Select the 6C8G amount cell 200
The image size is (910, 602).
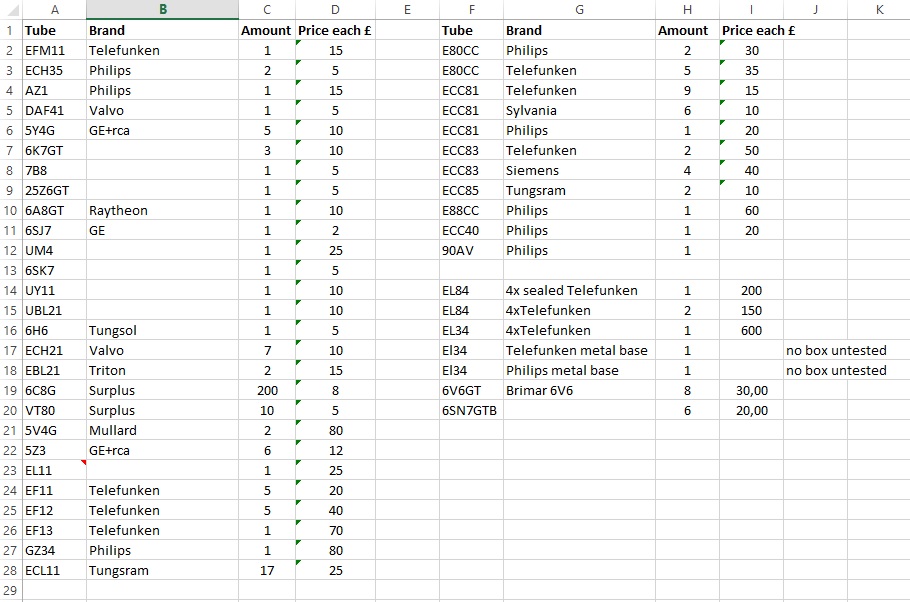pyautogui.click(x=267, y=390)
